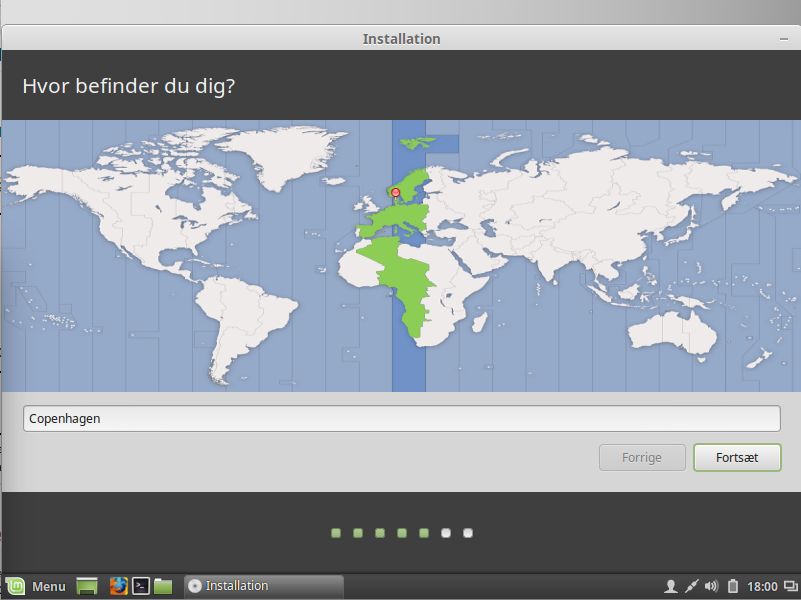Focus the Copenhagen location text field

click(402, 419)
